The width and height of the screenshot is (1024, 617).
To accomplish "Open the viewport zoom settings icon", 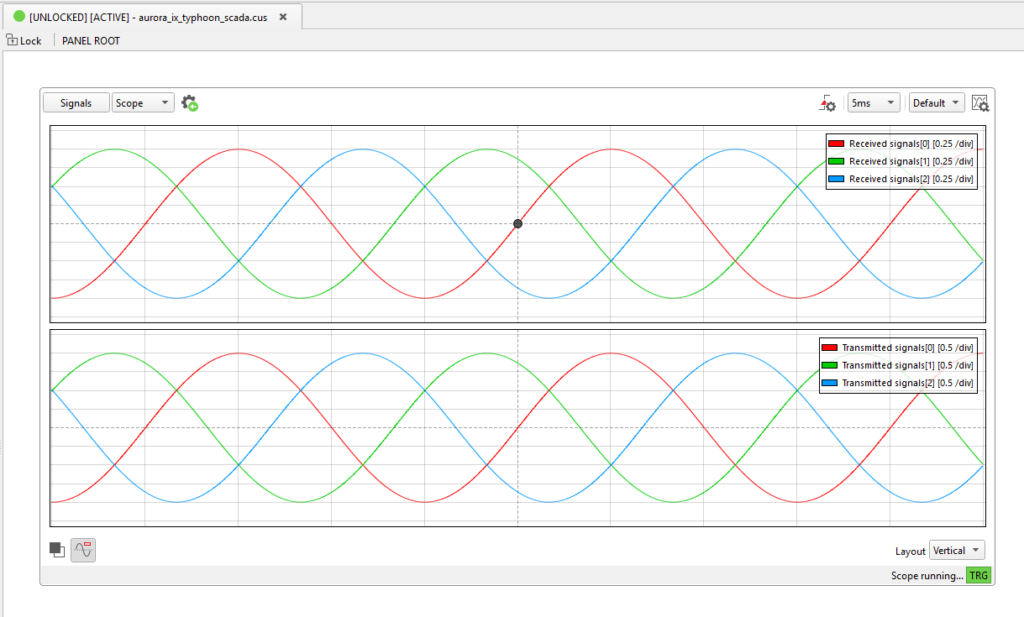I will pyautogui.click(x=980, y=103).
